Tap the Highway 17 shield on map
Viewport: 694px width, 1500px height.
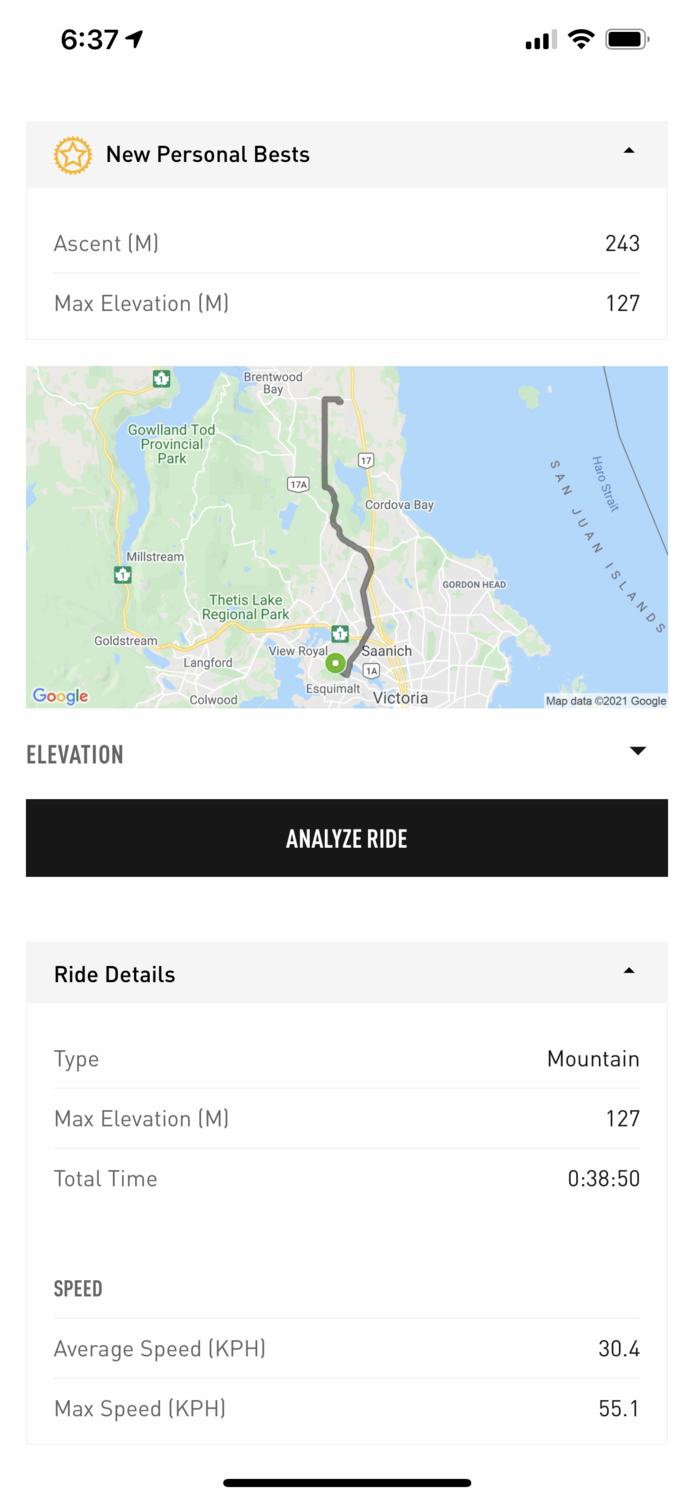366,461
